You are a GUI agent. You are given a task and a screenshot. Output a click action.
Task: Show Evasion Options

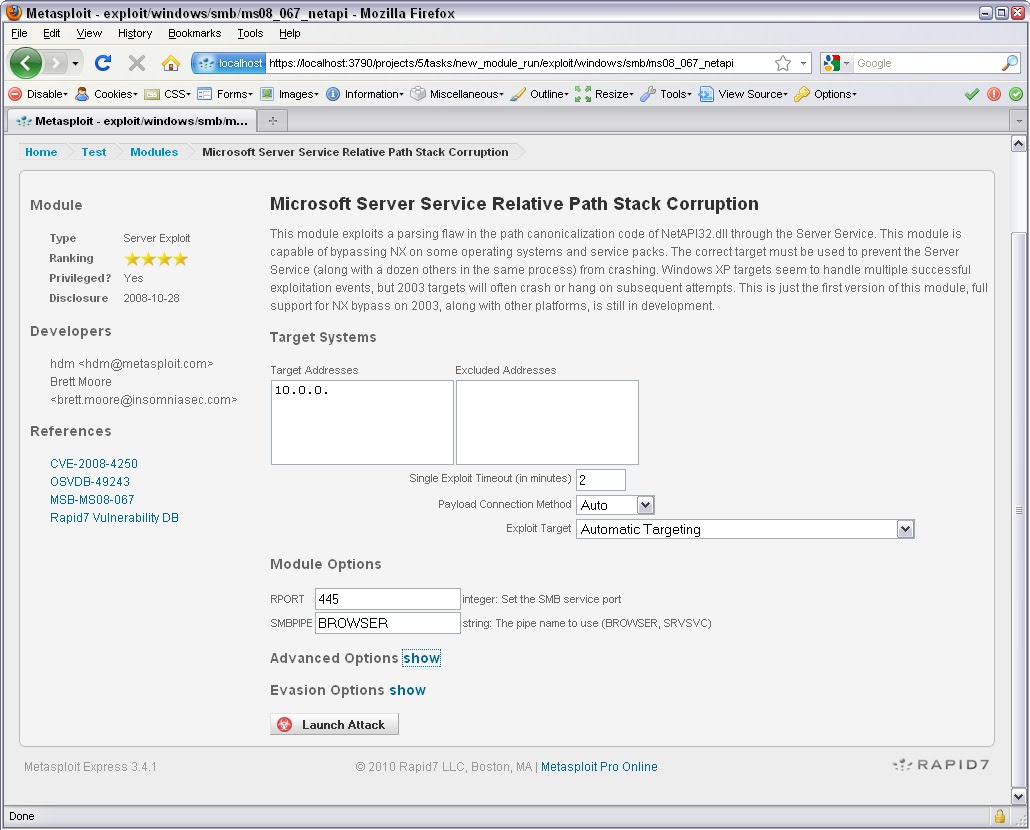[407, 690]
